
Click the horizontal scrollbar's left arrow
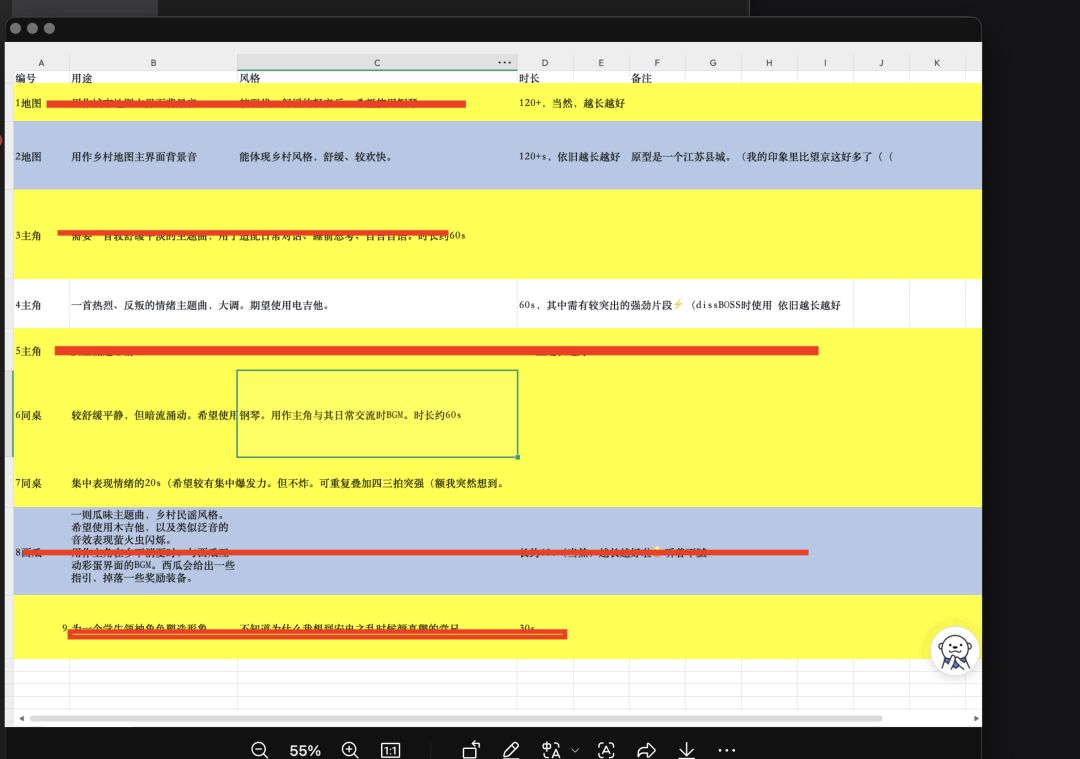pyautogui.click(x=22, y=718)
